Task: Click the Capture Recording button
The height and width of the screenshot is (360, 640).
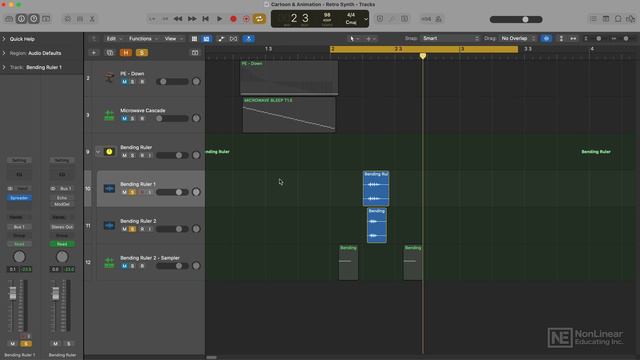Action: point(246,19)
